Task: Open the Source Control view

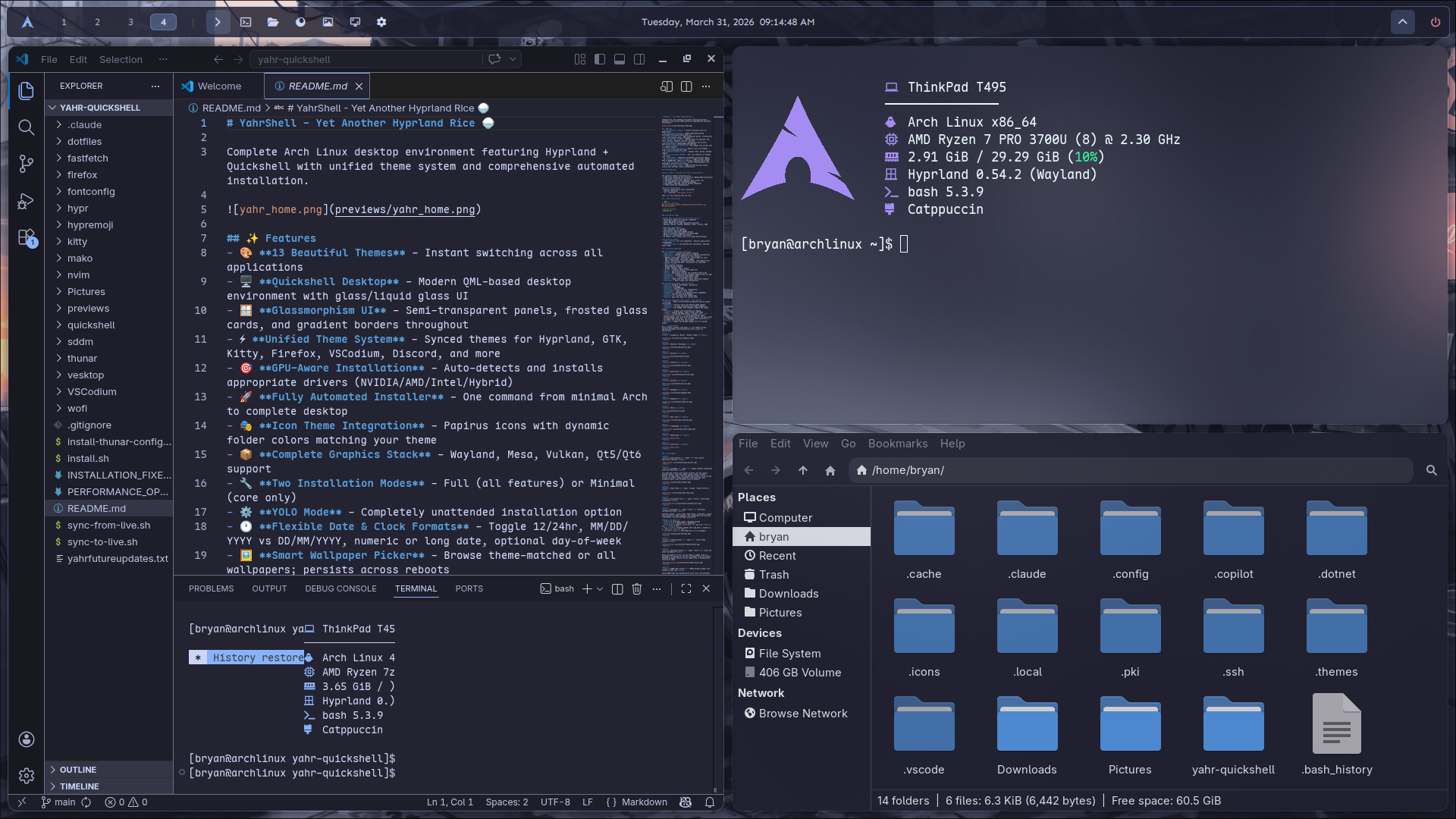Action: click(26, 164)
